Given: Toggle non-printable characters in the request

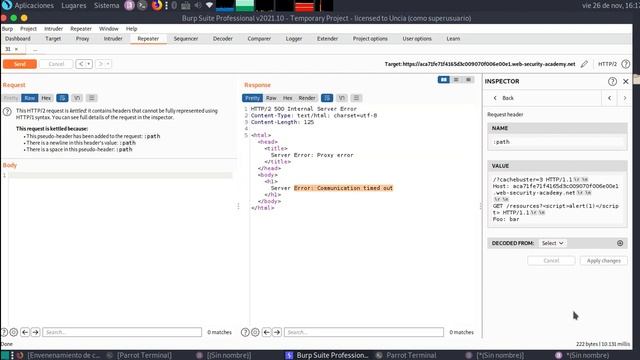Looking at the screenshot, I should 77,98.
